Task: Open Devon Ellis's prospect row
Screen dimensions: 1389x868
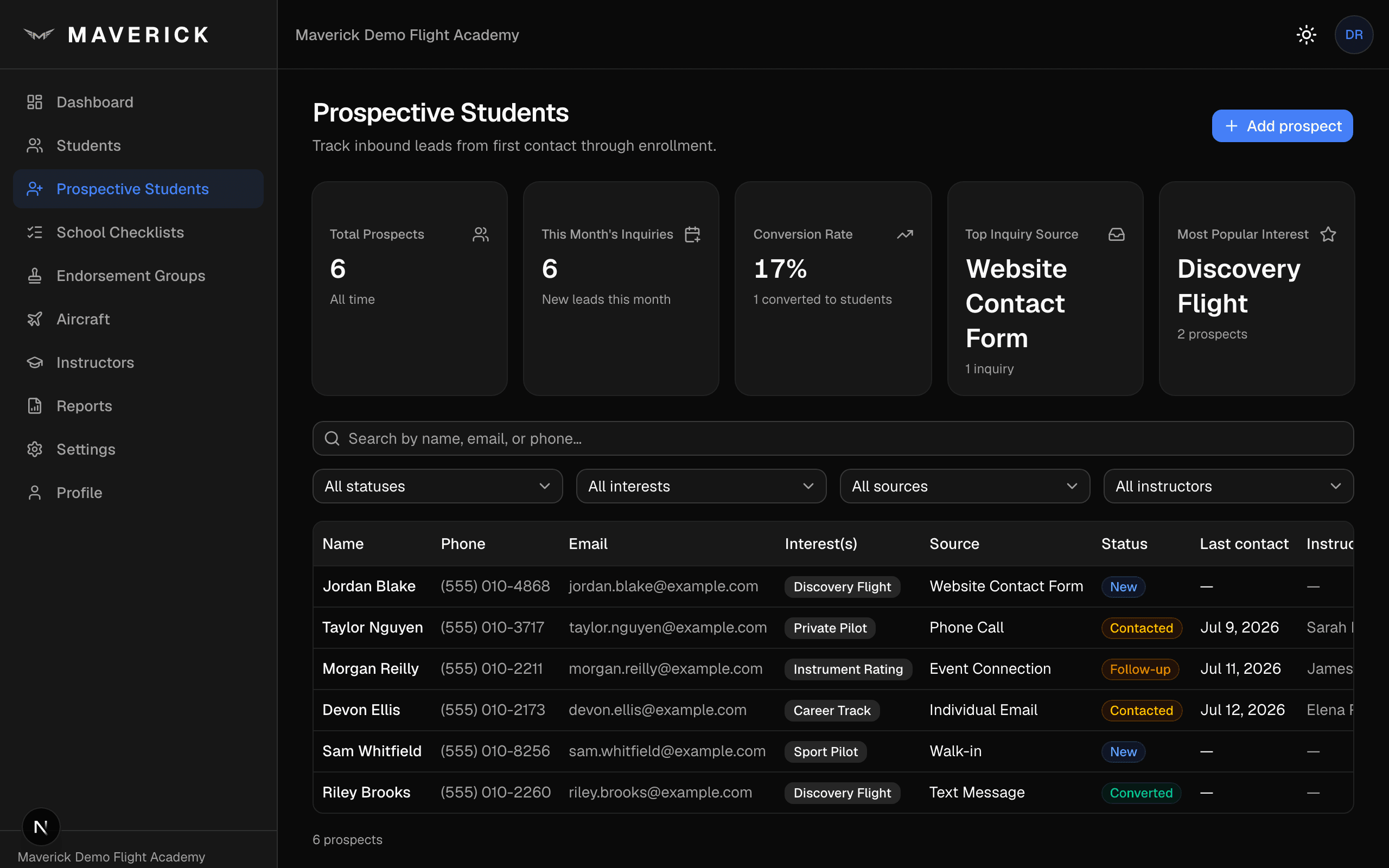Action: pos(833,710)
